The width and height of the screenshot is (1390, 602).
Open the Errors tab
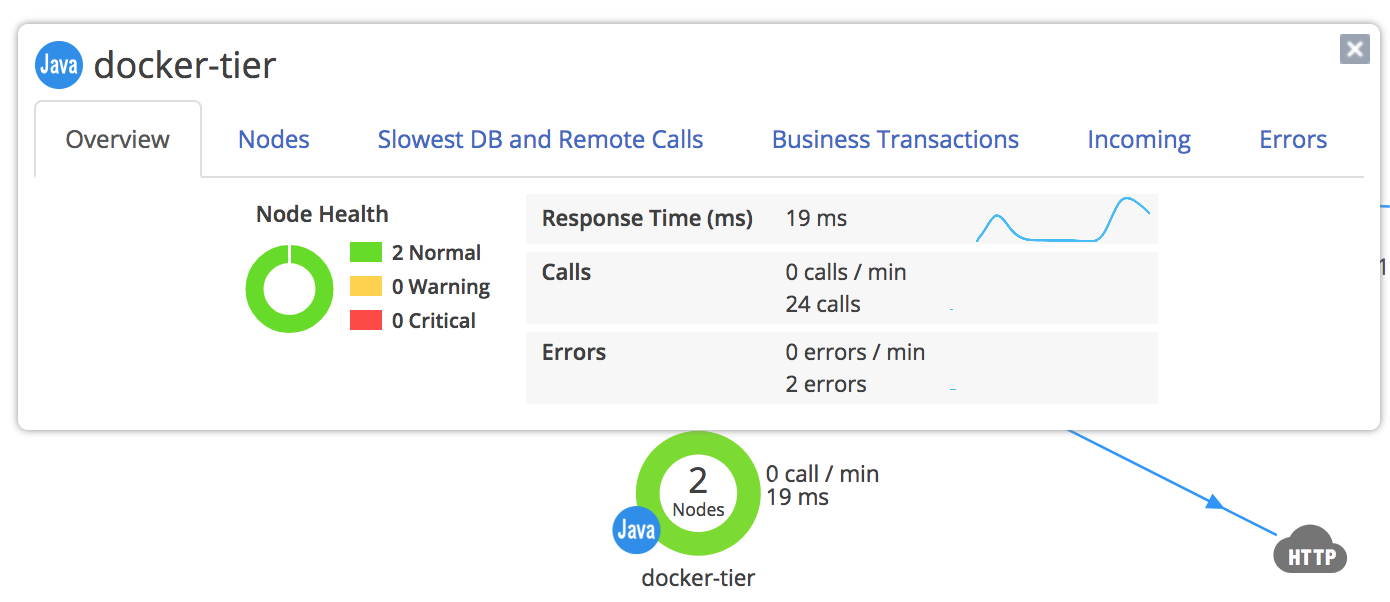pos(1293,140)
